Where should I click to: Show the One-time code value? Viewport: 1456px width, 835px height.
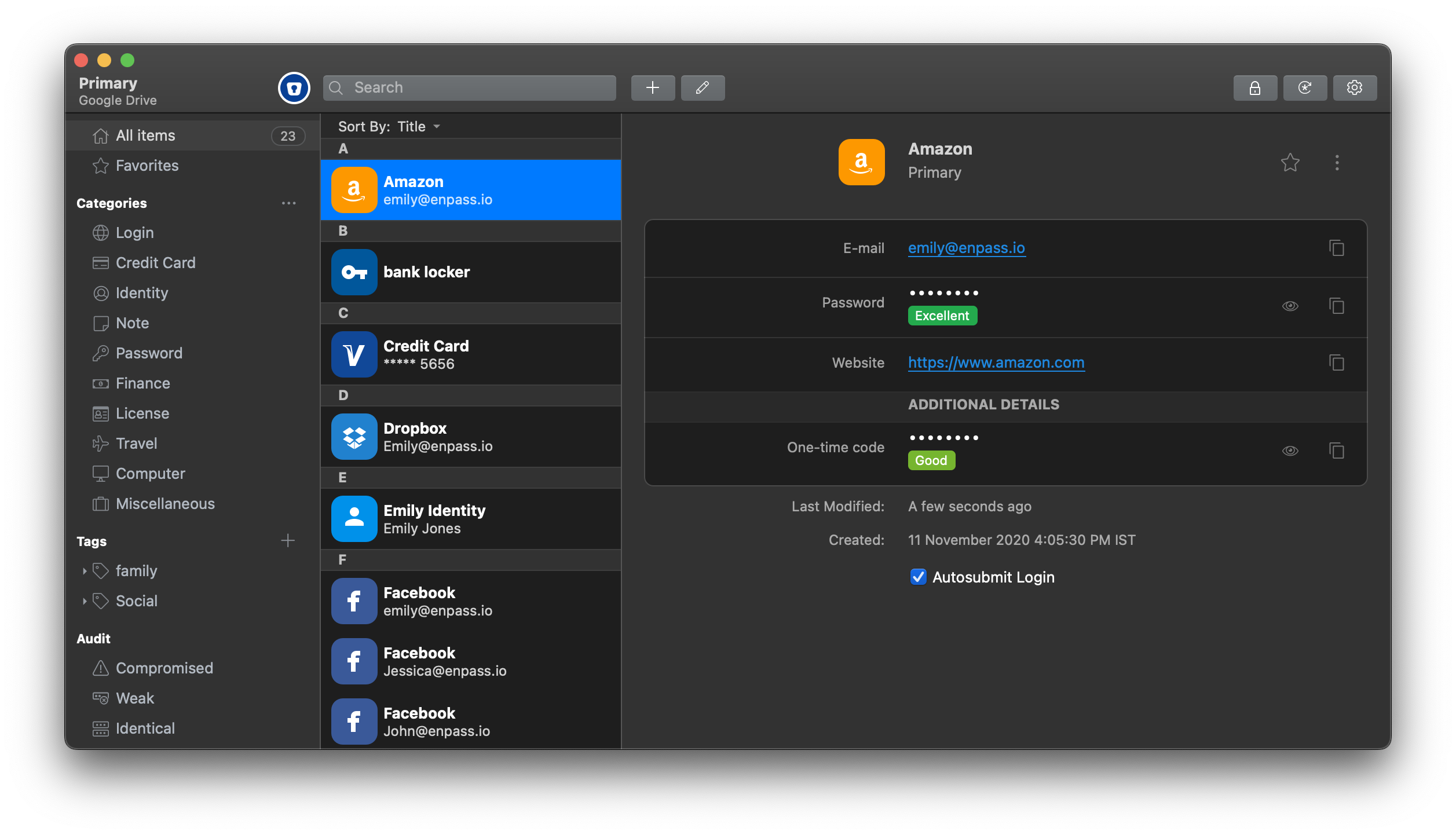coord(1290,451)
